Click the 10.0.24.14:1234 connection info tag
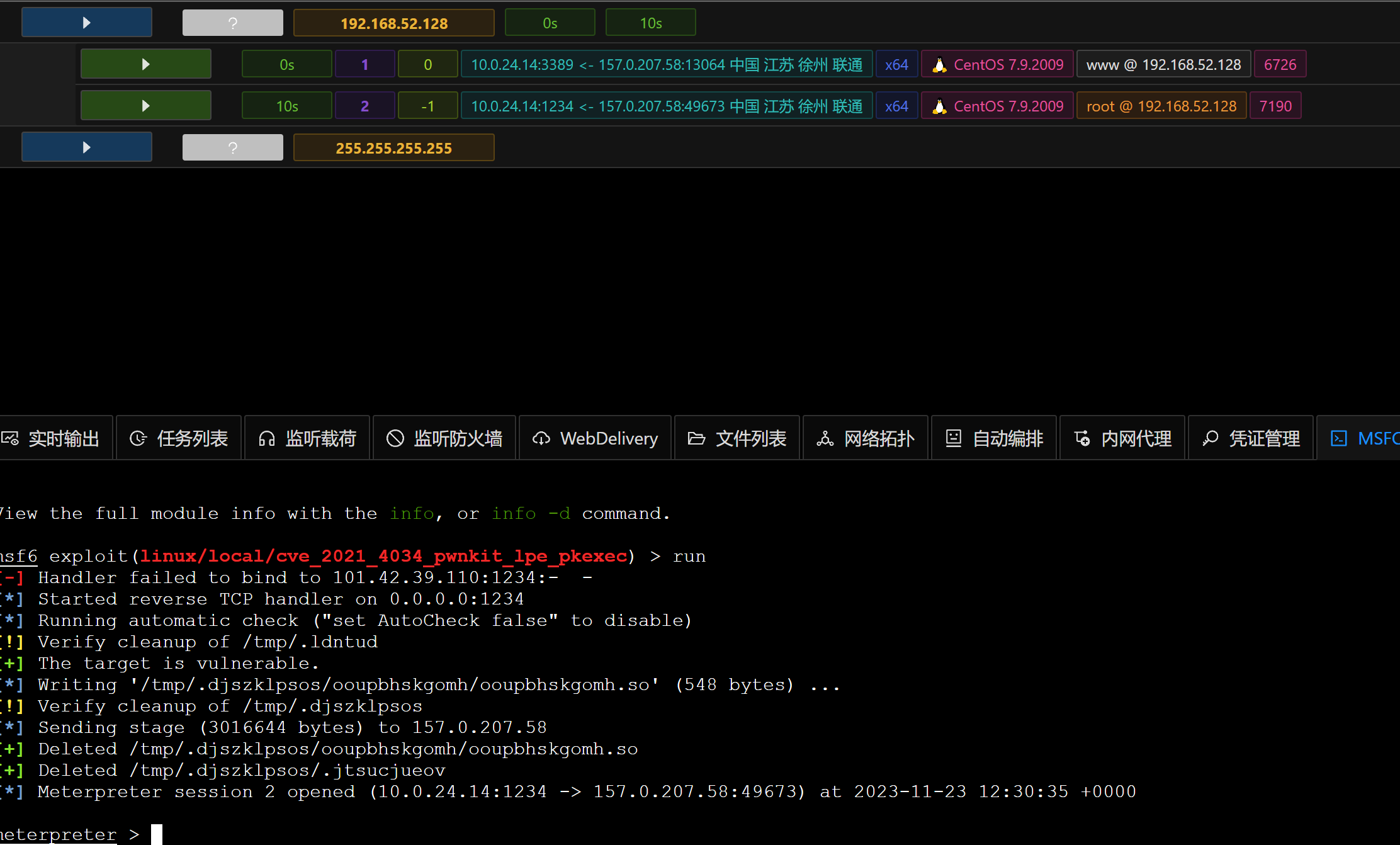 click(x=667, y=106)
